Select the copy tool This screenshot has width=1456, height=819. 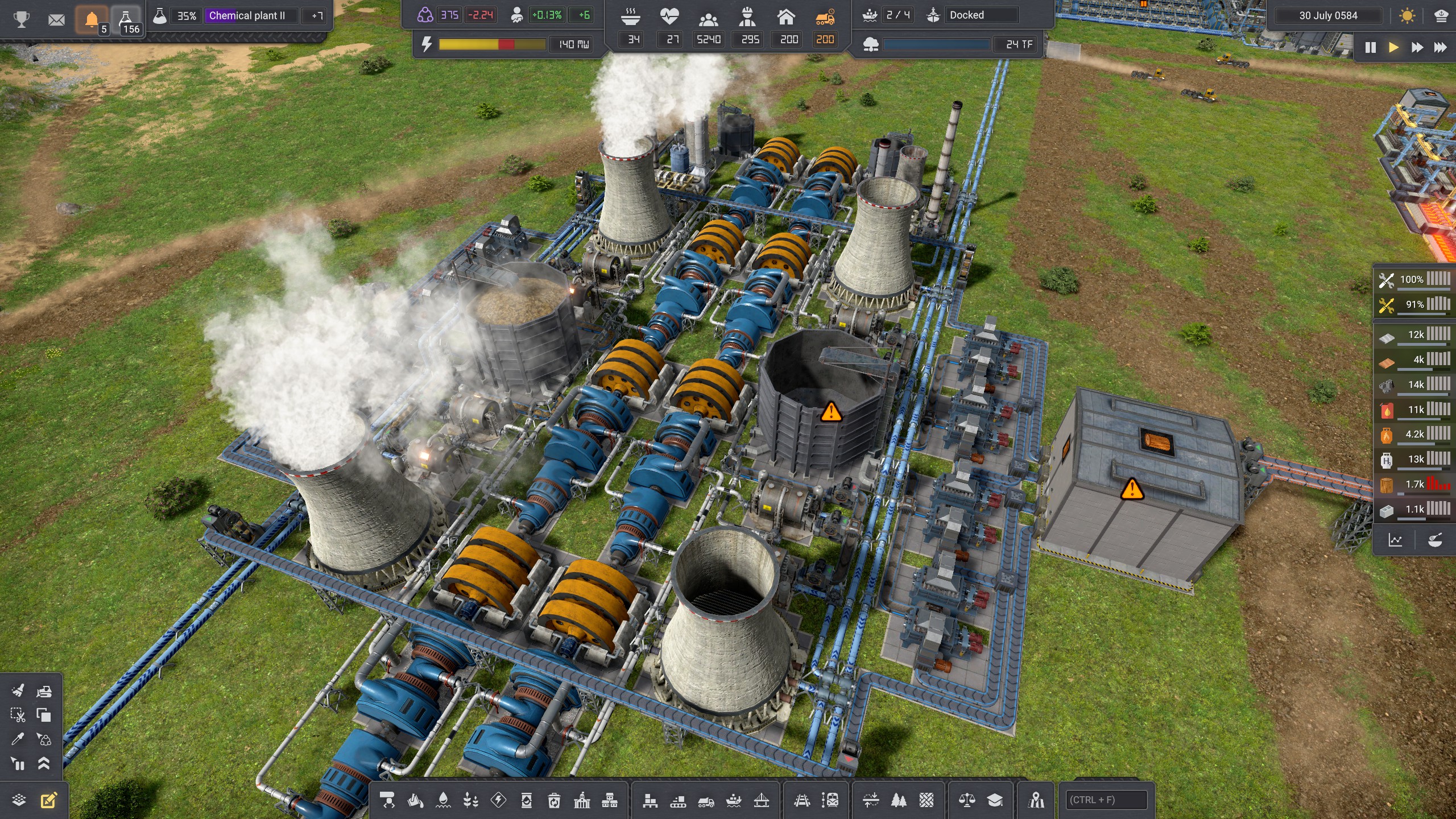[44, 715]
